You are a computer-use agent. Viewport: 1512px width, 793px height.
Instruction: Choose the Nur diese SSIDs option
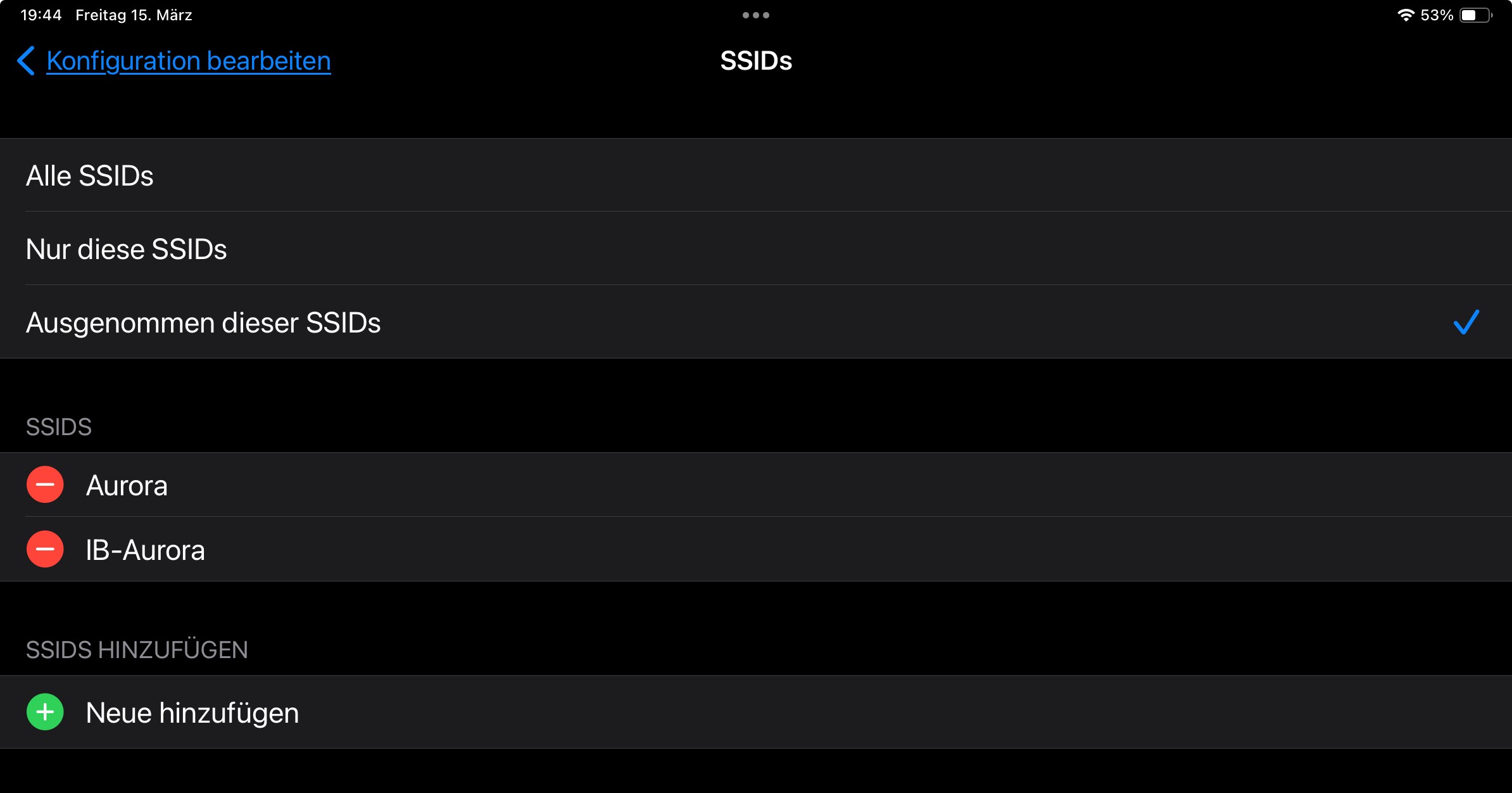[x=127, y=249]
